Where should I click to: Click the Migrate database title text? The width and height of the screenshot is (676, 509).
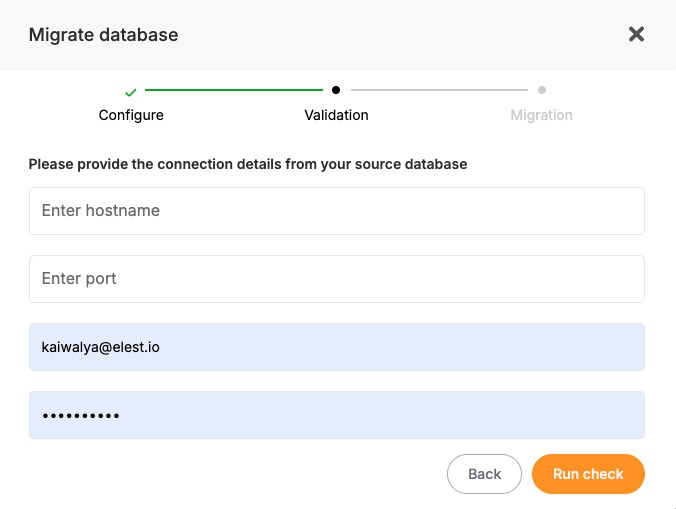coord(103,35)
